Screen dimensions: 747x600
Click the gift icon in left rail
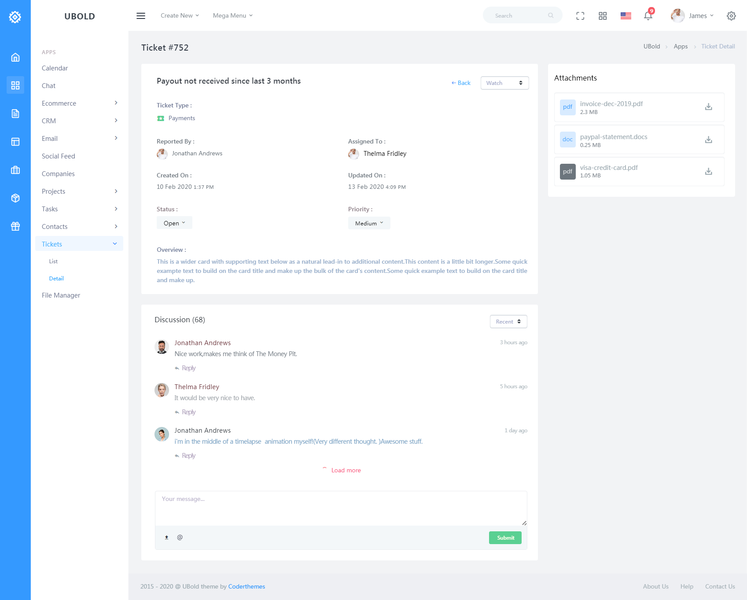(15, 226)
